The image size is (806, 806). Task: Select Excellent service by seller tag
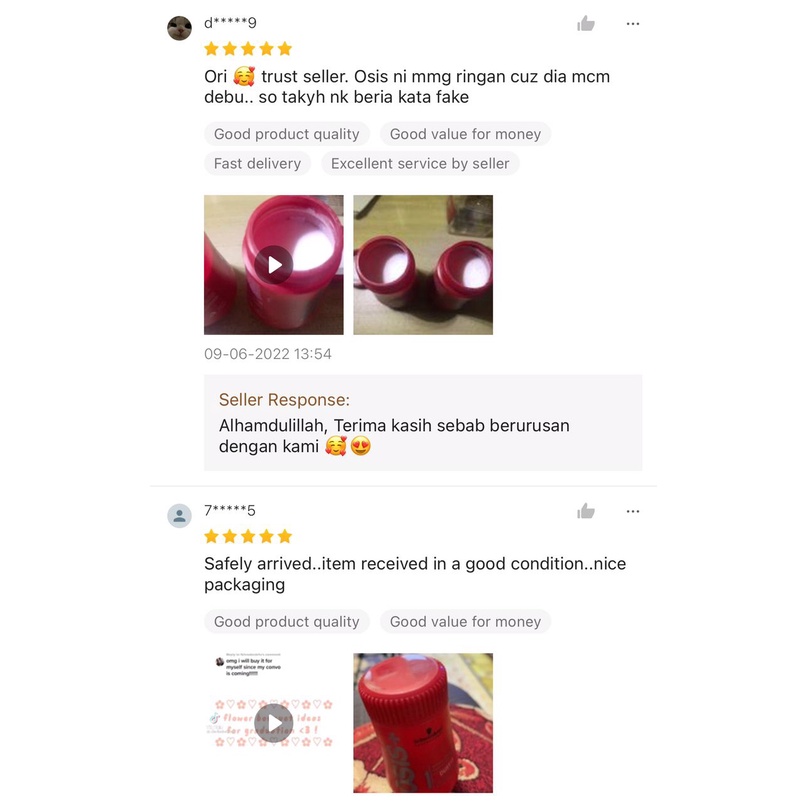point(420,163)
